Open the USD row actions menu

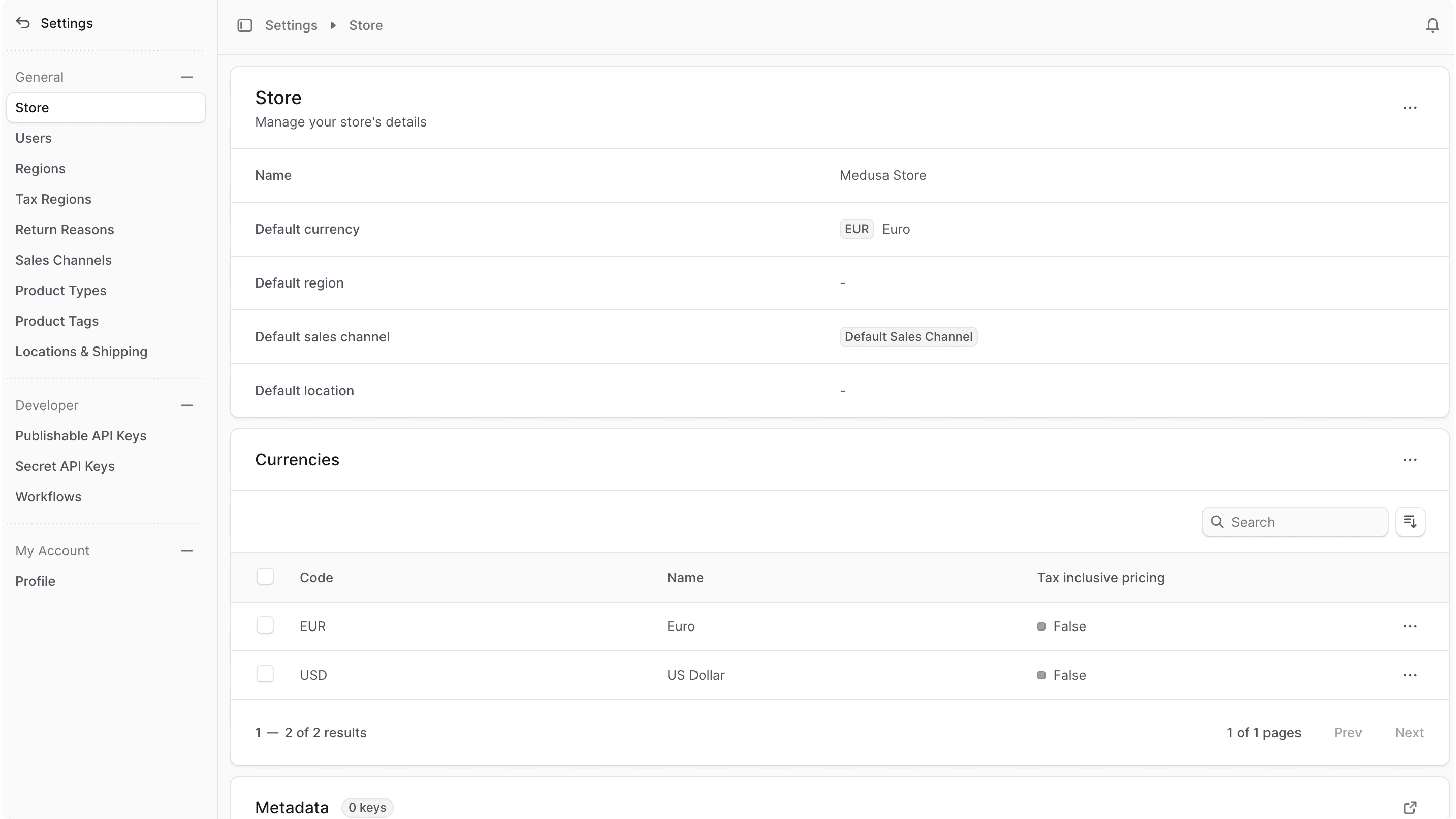click(1410, 675)
